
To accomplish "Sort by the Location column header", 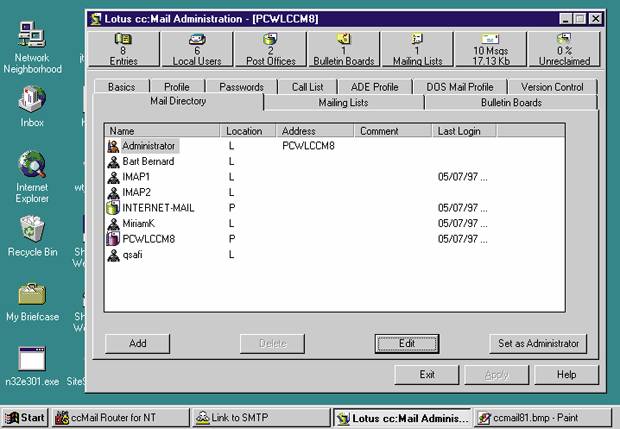I will pos(248,131).
